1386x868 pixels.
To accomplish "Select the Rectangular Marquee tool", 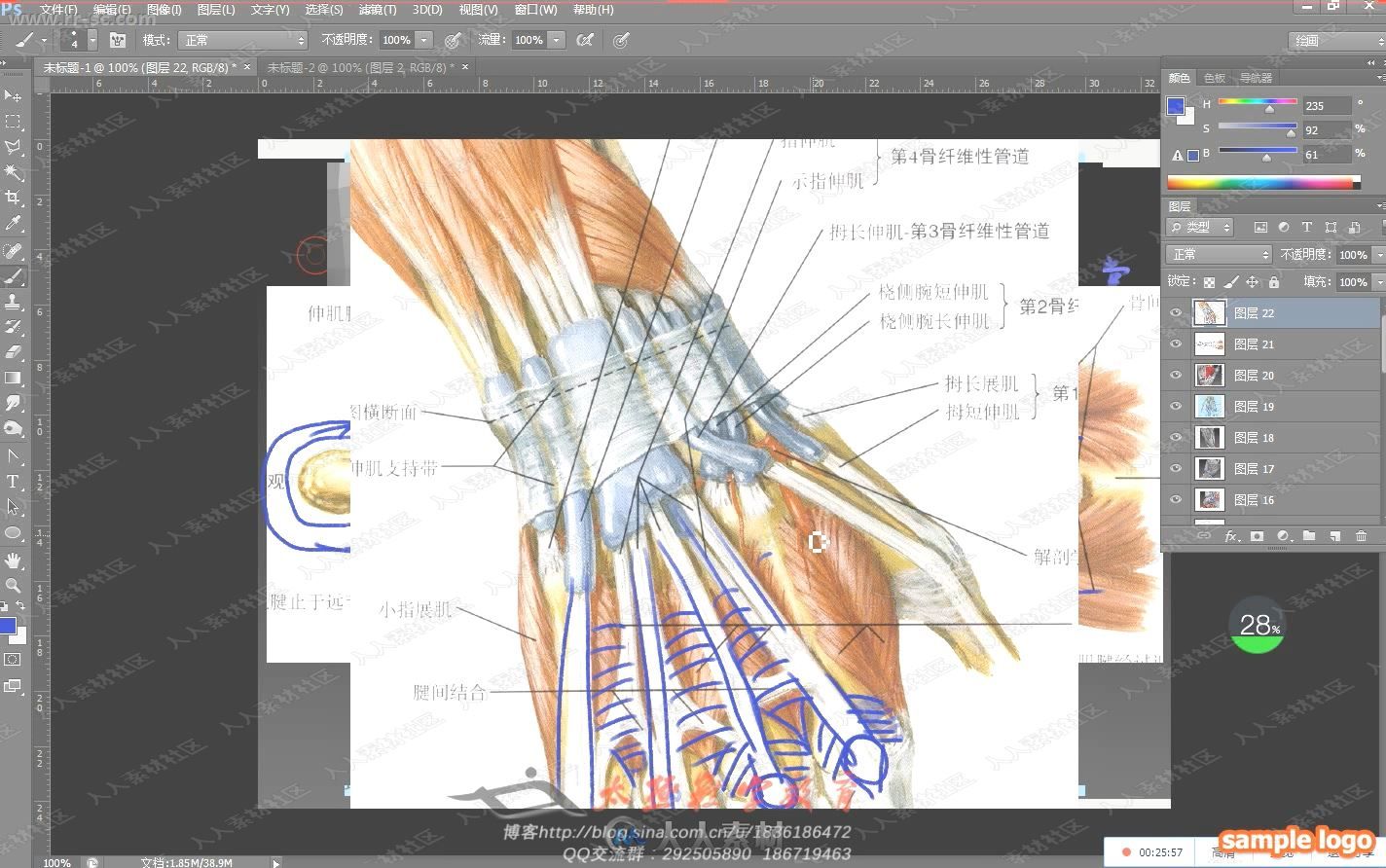I will coord(13,122).
